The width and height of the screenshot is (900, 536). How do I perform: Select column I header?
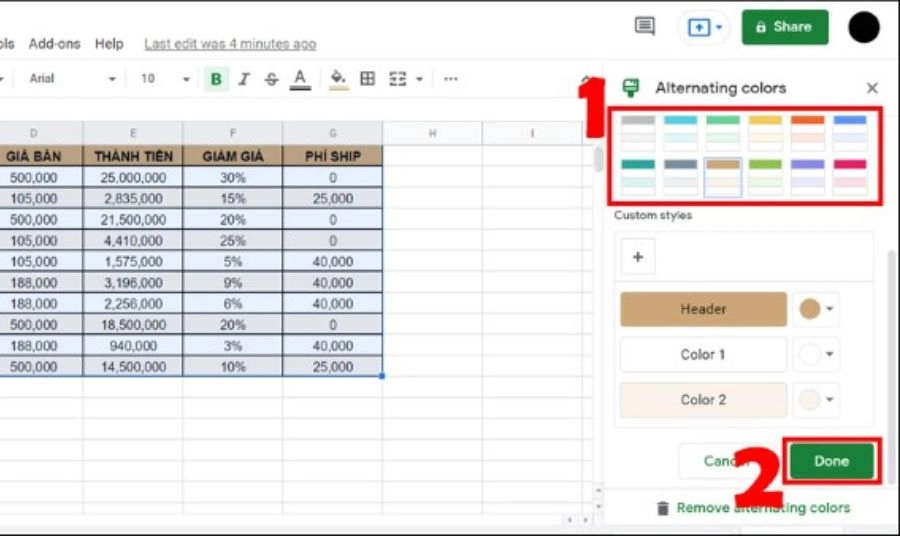pyautogui.click(x=532, y=133)
